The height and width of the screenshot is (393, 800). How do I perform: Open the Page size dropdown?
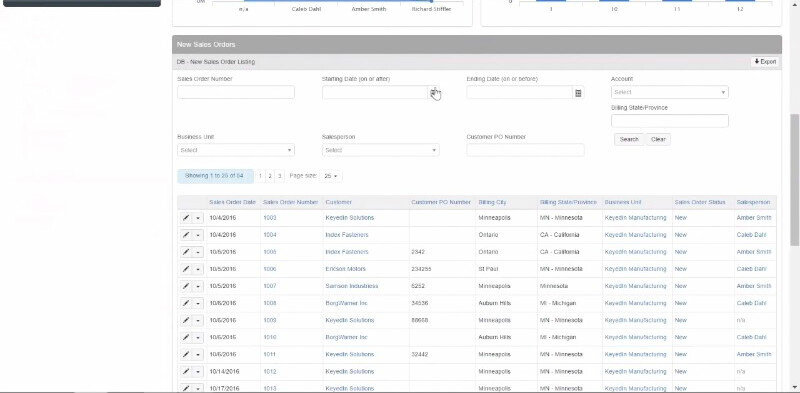(x=331, y=176)
